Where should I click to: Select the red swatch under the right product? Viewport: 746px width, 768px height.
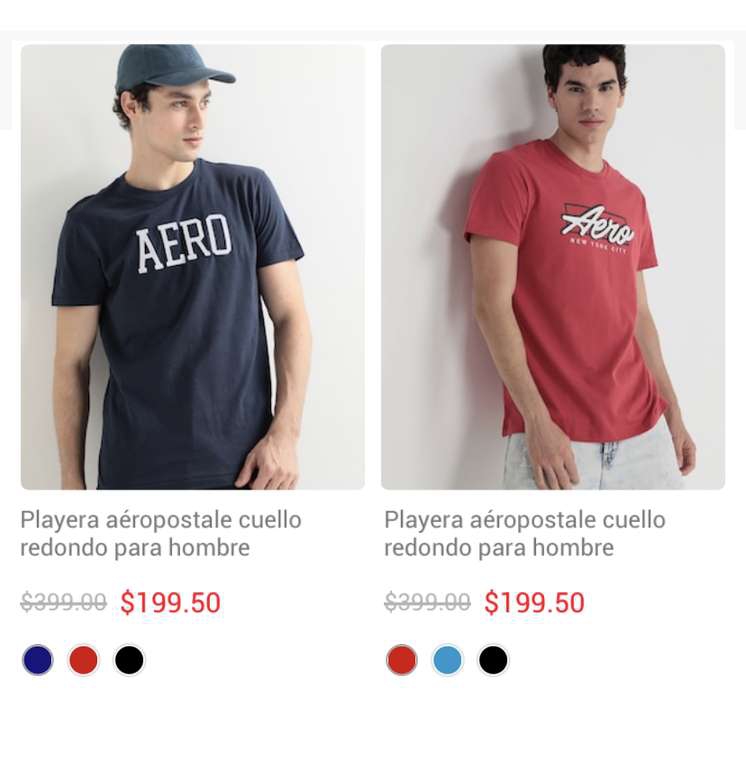(402, 660)
